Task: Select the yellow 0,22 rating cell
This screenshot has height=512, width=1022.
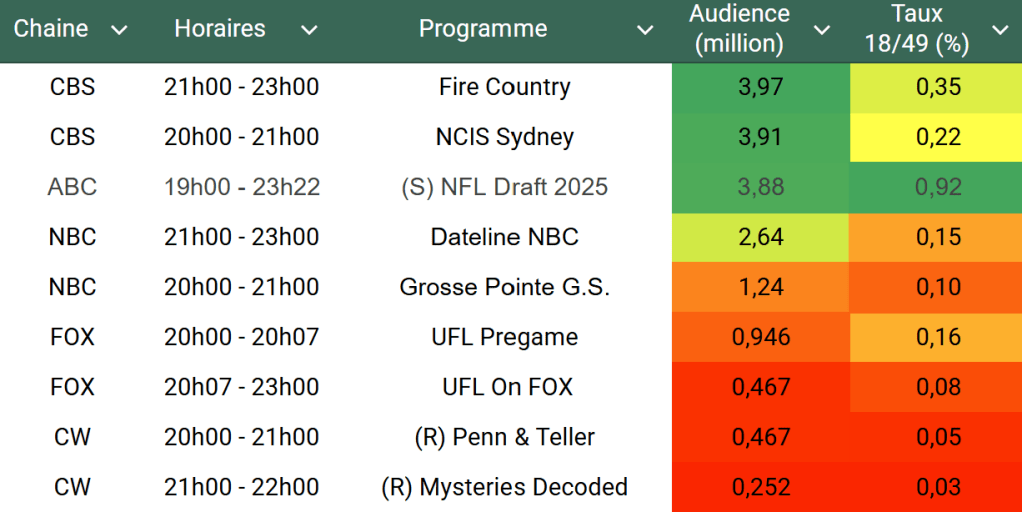Action: point(938,137)
